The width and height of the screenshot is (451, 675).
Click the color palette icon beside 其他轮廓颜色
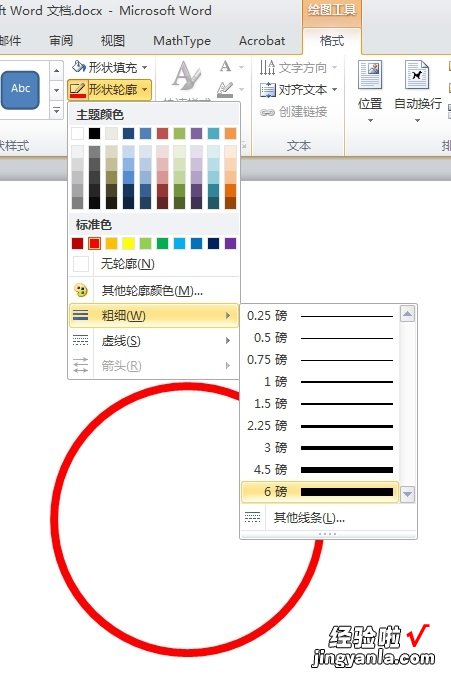81,291
